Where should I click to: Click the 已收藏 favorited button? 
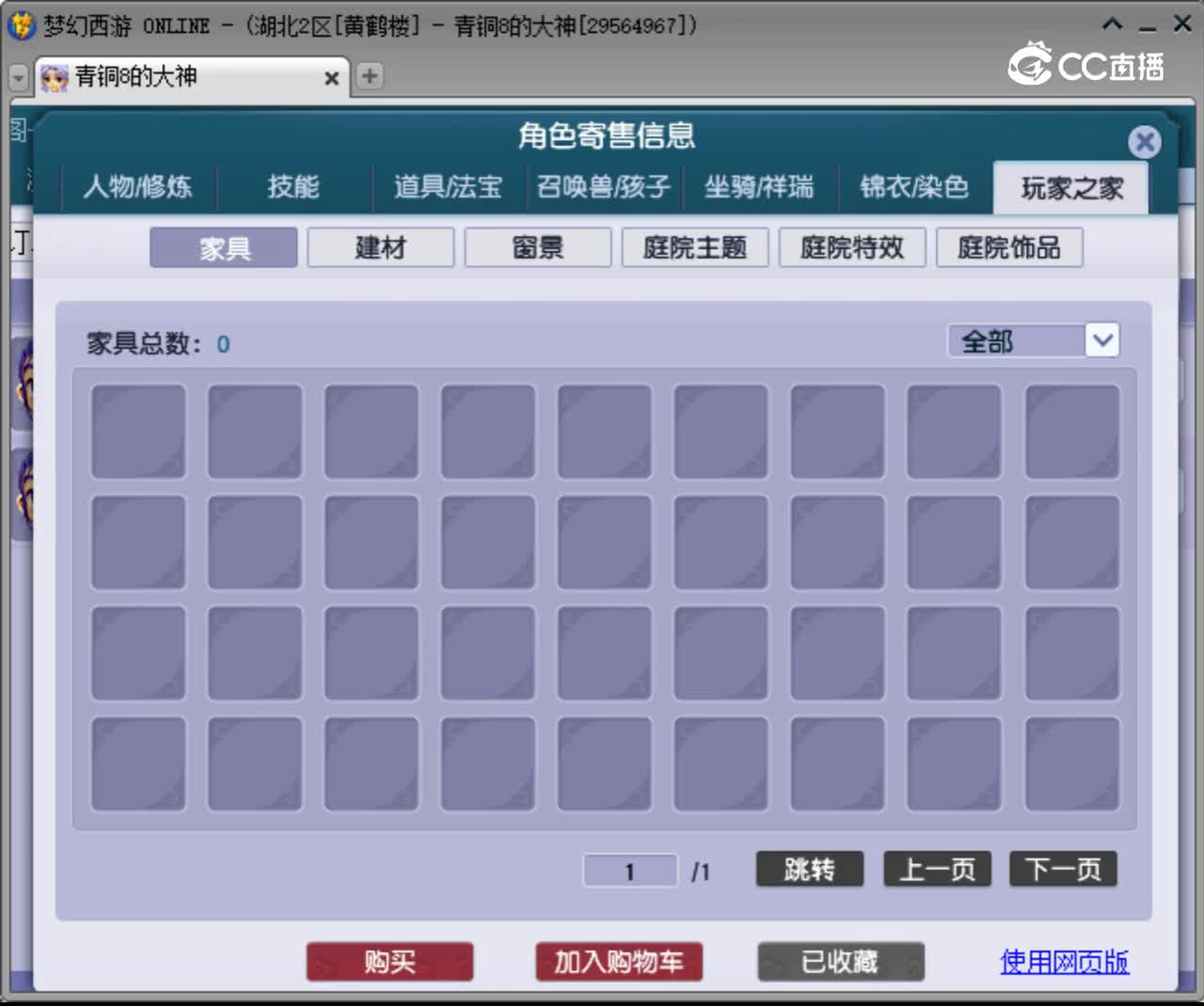tap(841, 962)
